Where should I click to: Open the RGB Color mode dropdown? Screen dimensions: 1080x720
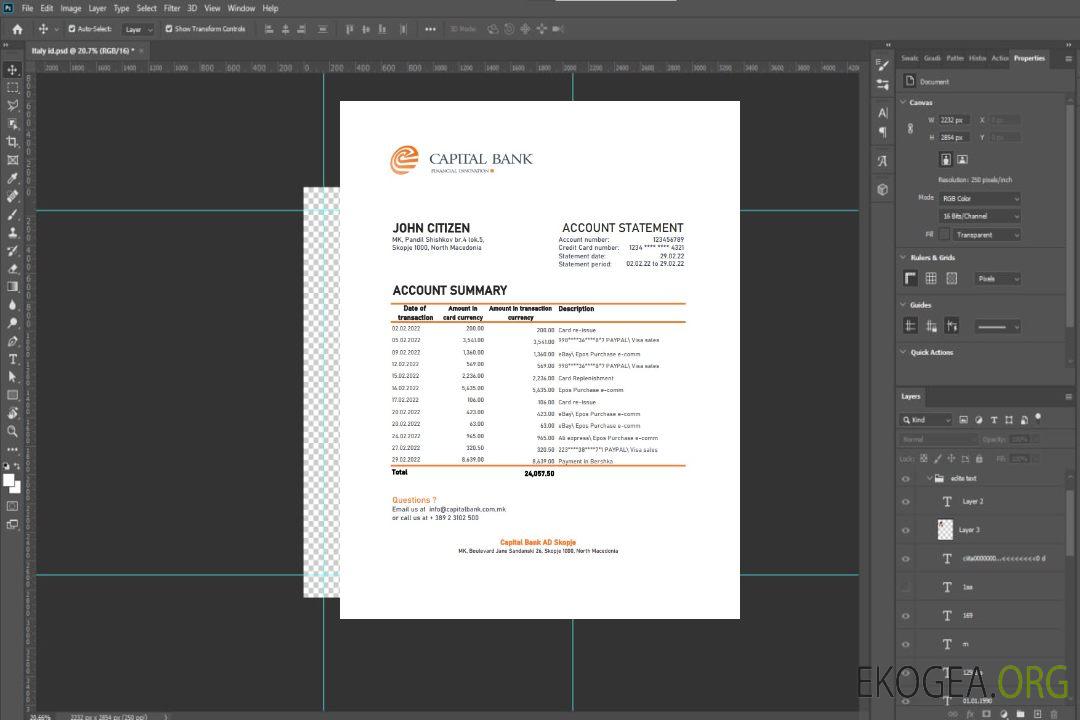tap(980, 198)
